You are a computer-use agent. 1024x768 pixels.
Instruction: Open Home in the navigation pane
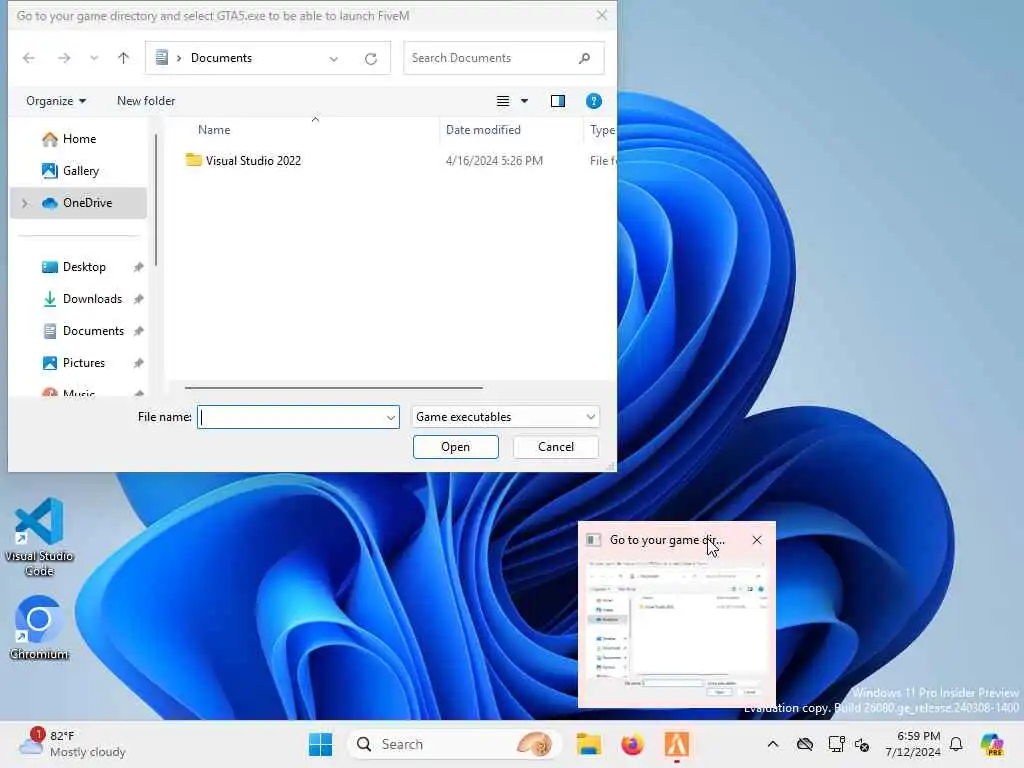79,139
